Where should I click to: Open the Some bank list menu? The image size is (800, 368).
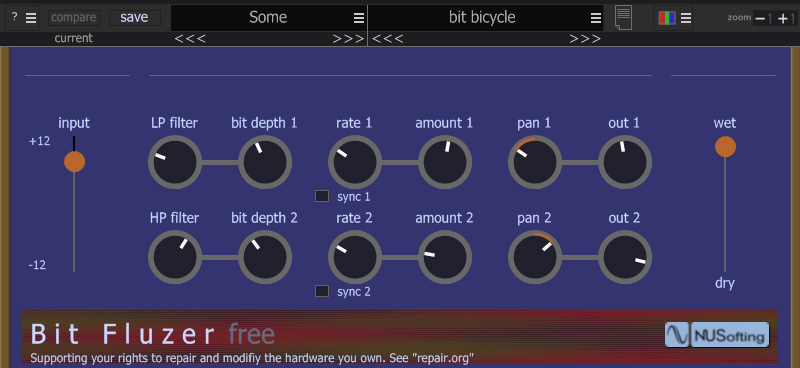[x=359, y=18]
